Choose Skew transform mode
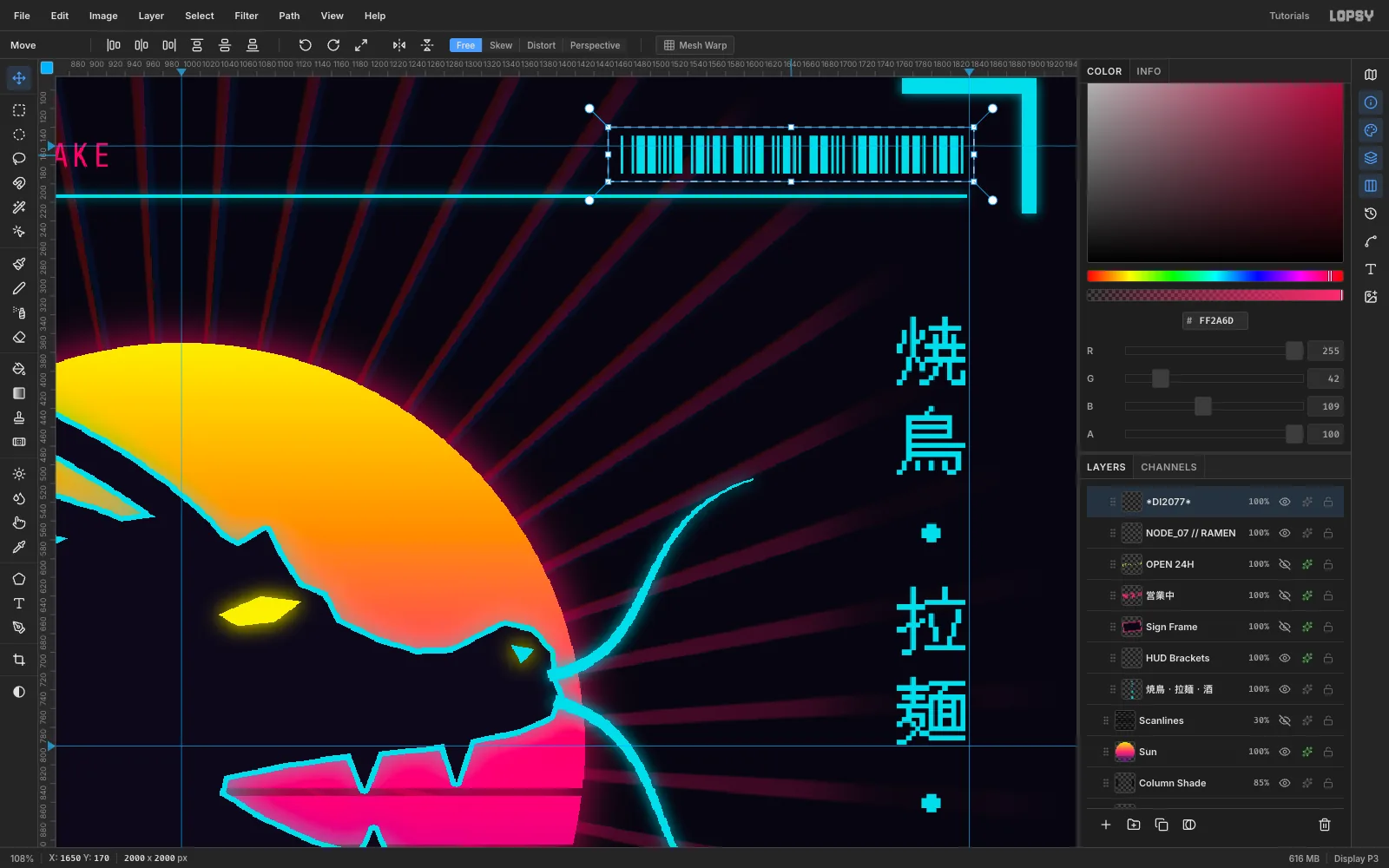This screenshot has width=1389, height=868. [x=501, y=45]
